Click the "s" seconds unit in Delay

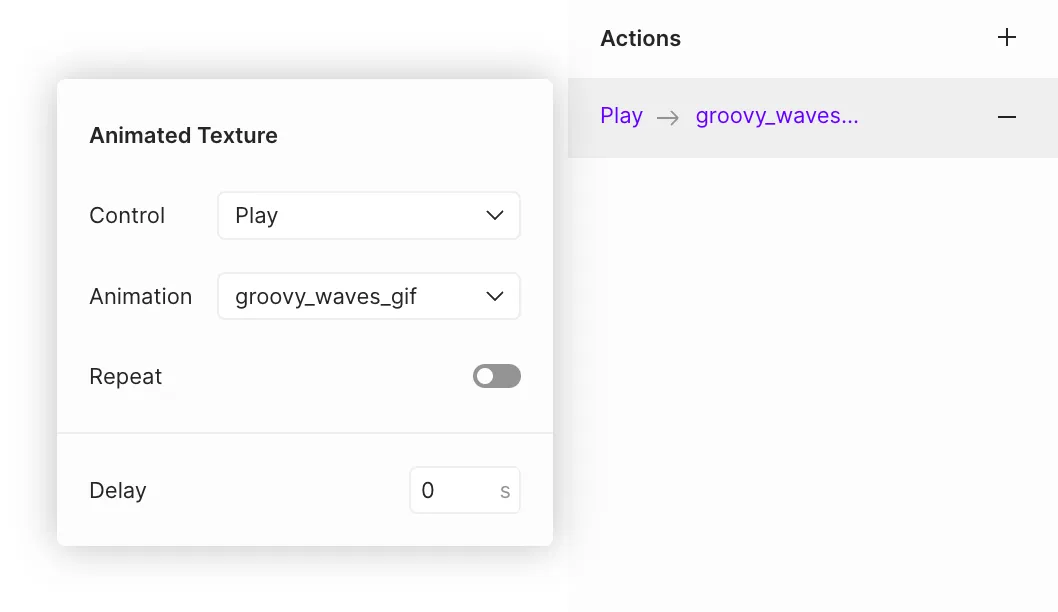(505, 491)
